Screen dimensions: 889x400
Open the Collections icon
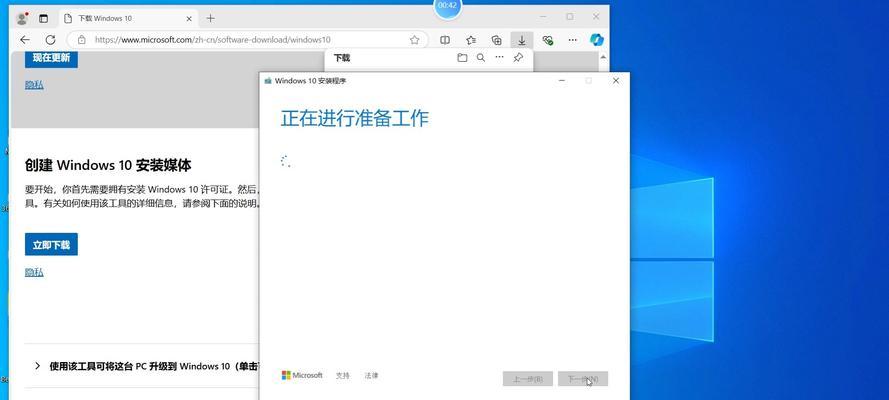(497, 40)
